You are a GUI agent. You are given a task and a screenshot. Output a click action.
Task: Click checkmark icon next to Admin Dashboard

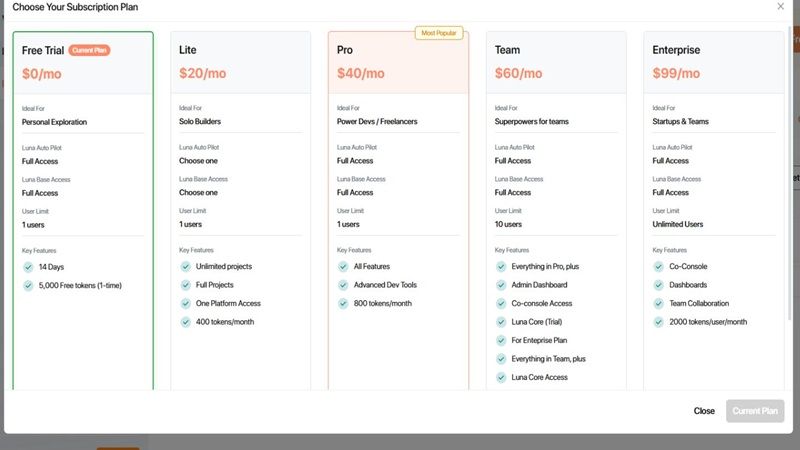501,285
